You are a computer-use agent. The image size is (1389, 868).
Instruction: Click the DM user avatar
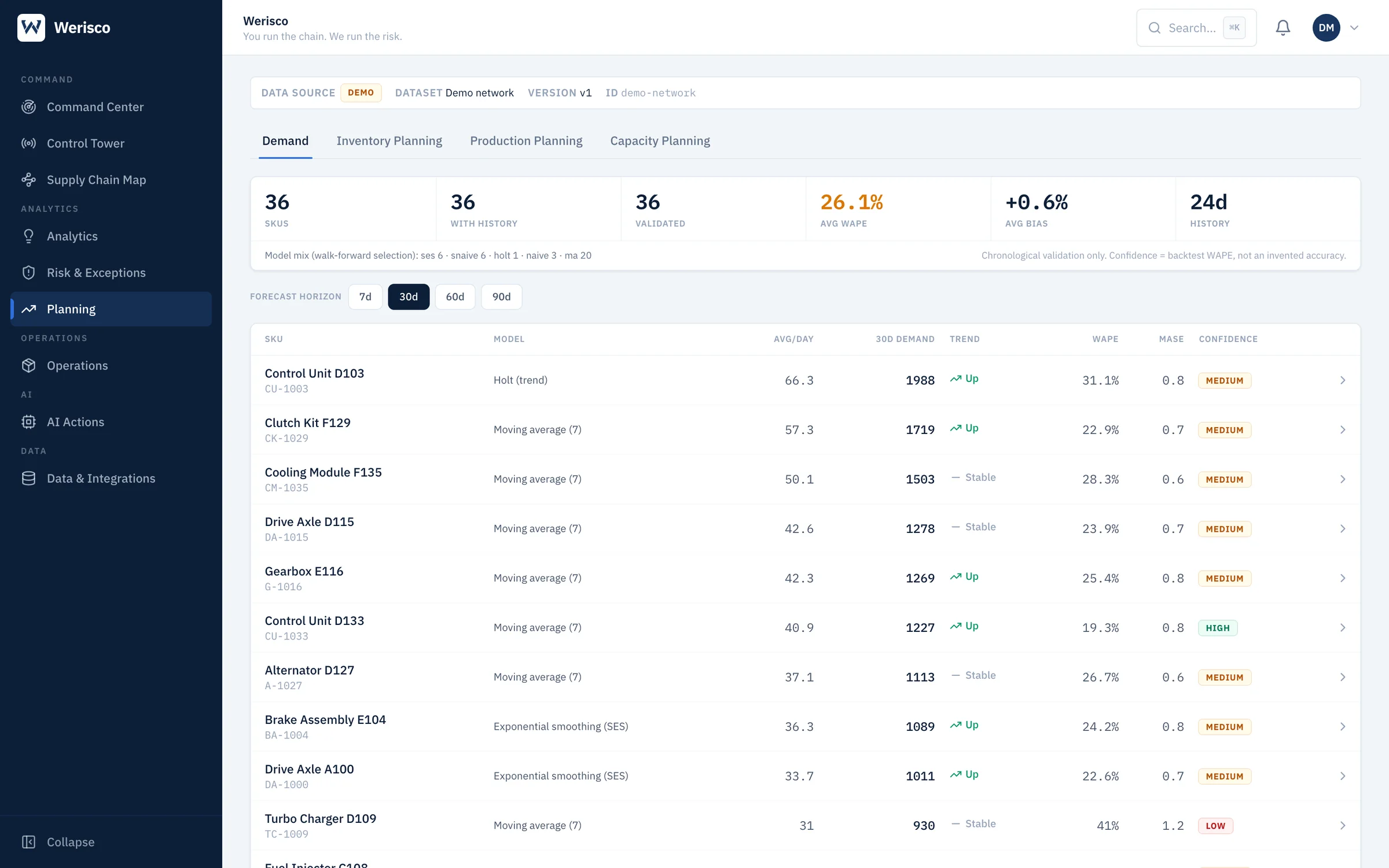[1326, 28]
